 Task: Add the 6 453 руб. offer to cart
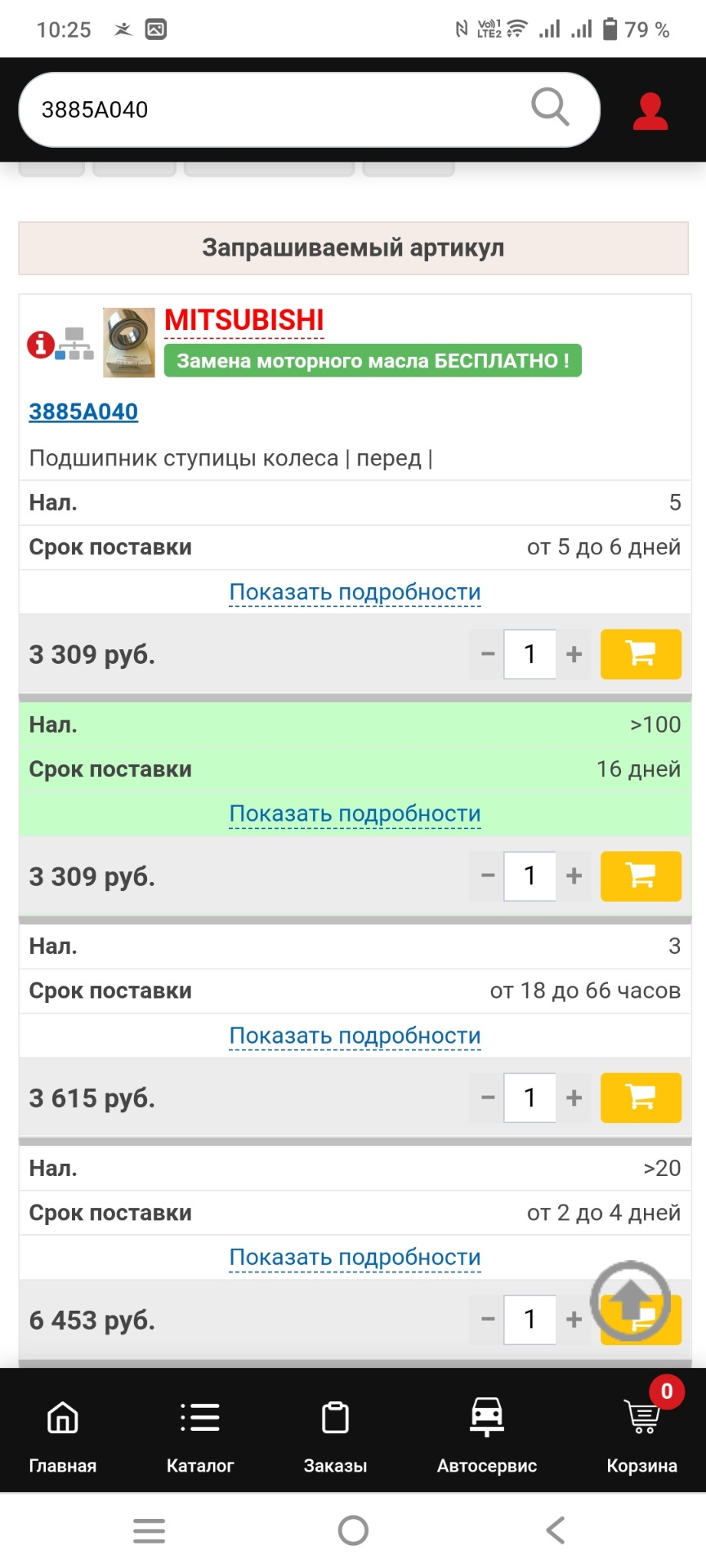coord(641,1320)
